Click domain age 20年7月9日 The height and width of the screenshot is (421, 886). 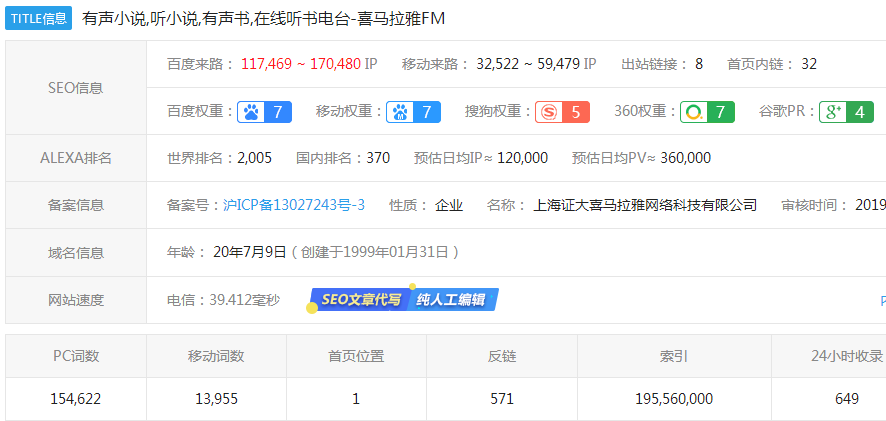[x=250, y=252]
